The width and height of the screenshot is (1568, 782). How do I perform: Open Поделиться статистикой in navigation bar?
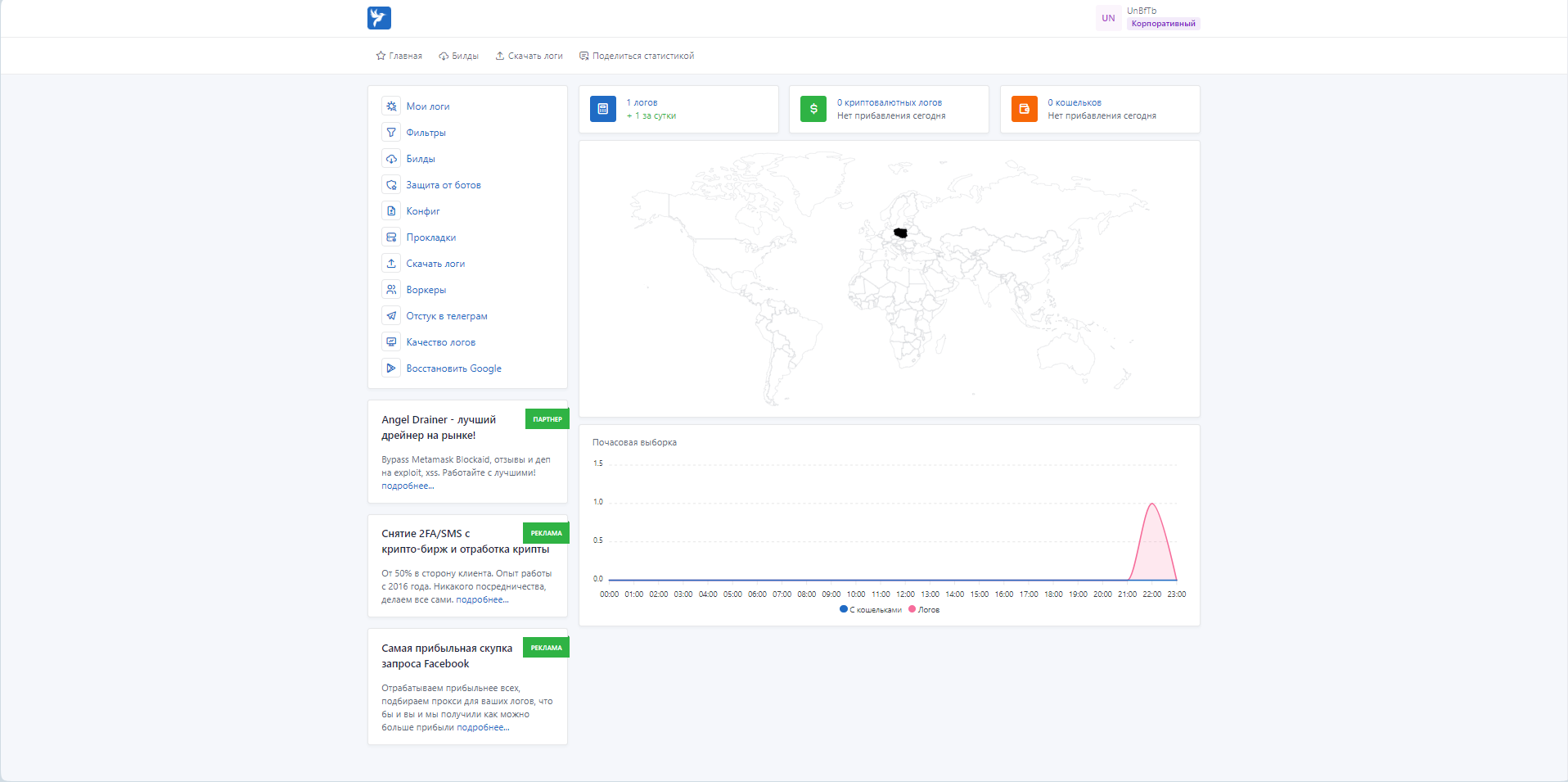[637, 56]
